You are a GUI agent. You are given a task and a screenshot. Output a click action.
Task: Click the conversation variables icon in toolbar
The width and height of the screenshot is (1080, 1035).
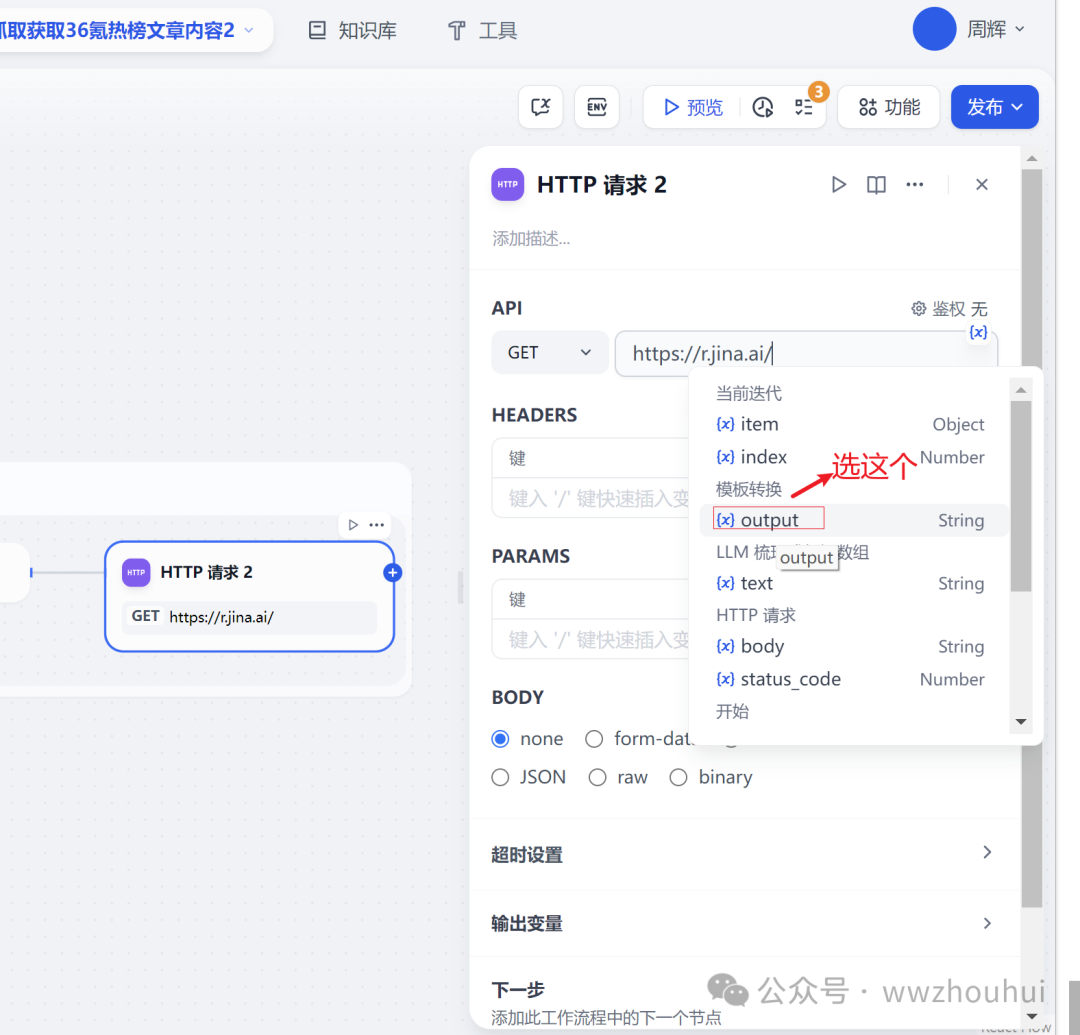point(541,107)
